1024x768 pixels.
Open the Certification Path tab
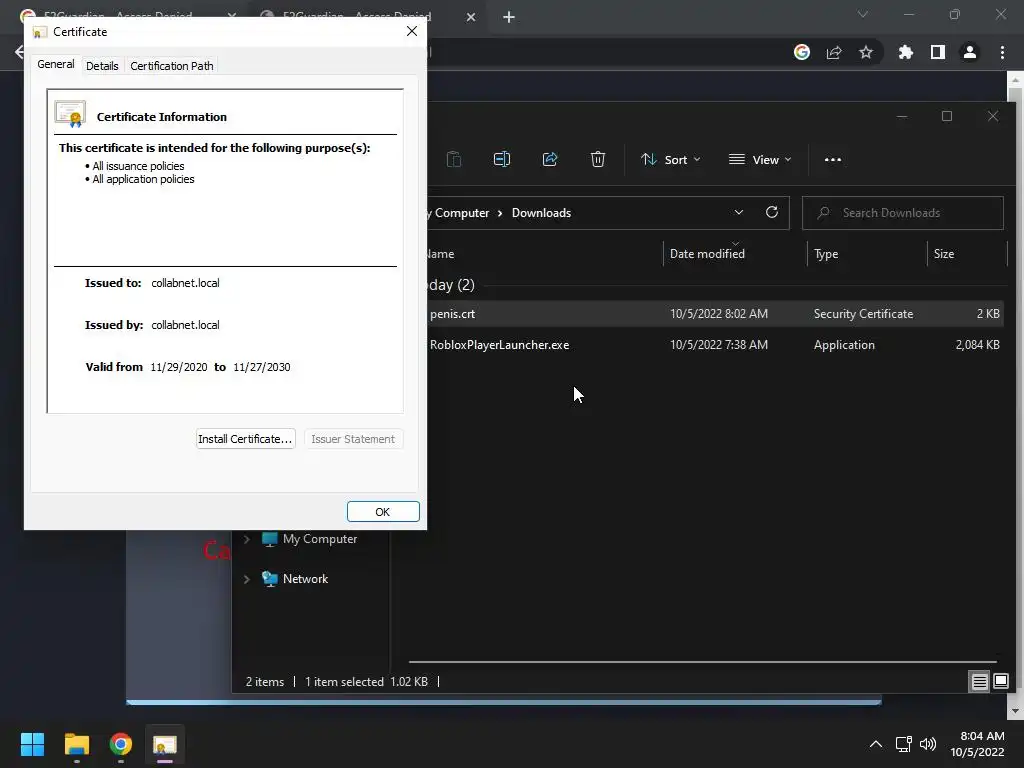172,65
